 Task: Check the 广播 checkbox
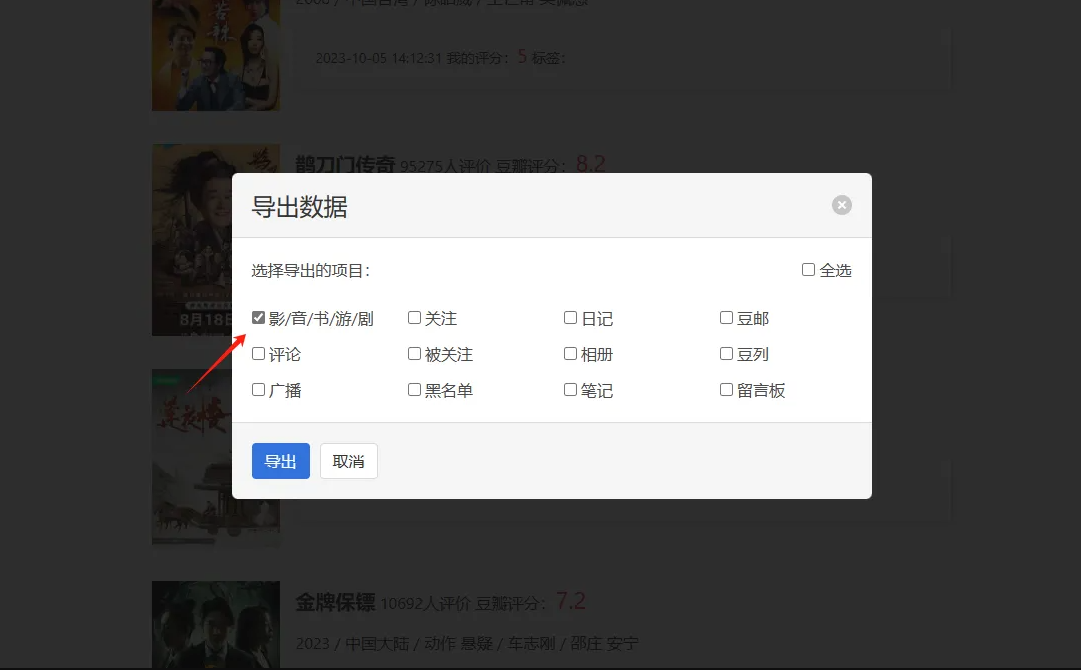click(x=259, y=390)
